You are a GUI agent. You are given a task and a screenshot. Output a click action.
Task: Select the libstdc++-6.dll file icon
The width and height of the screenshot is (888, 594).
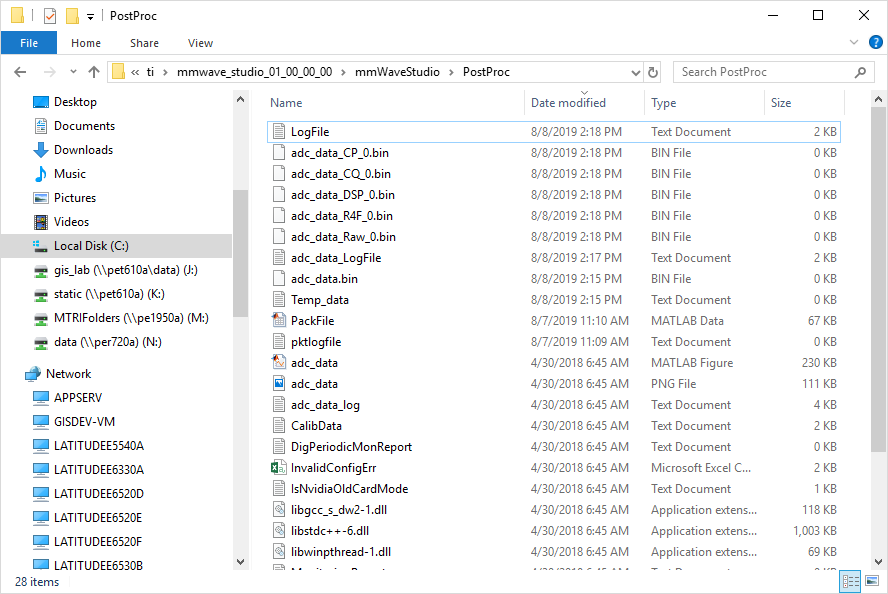click(x=279, y=531)
